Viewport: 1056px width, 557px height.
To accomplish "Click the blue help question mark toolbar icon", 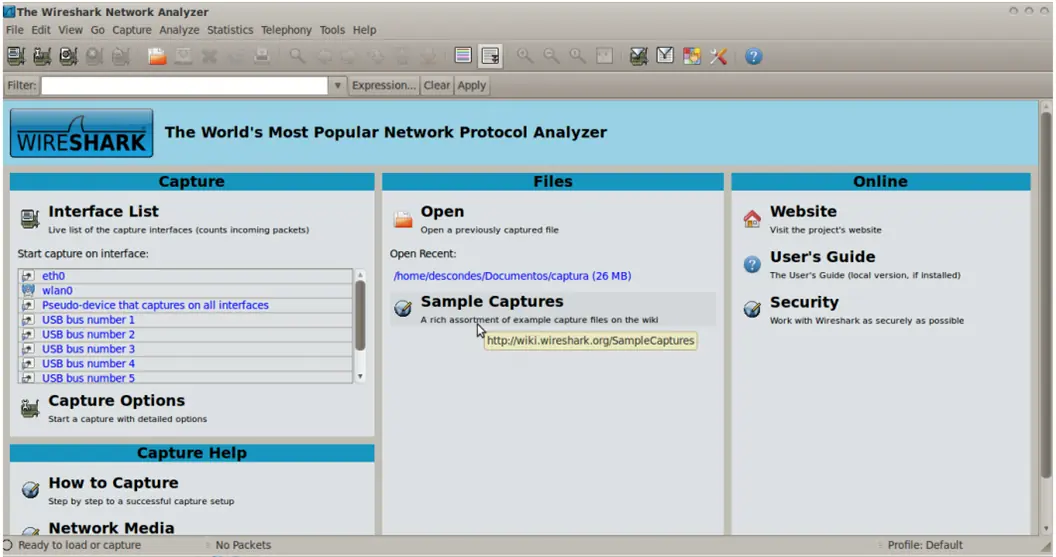I will pyautogui.click(x=754, y=57).
